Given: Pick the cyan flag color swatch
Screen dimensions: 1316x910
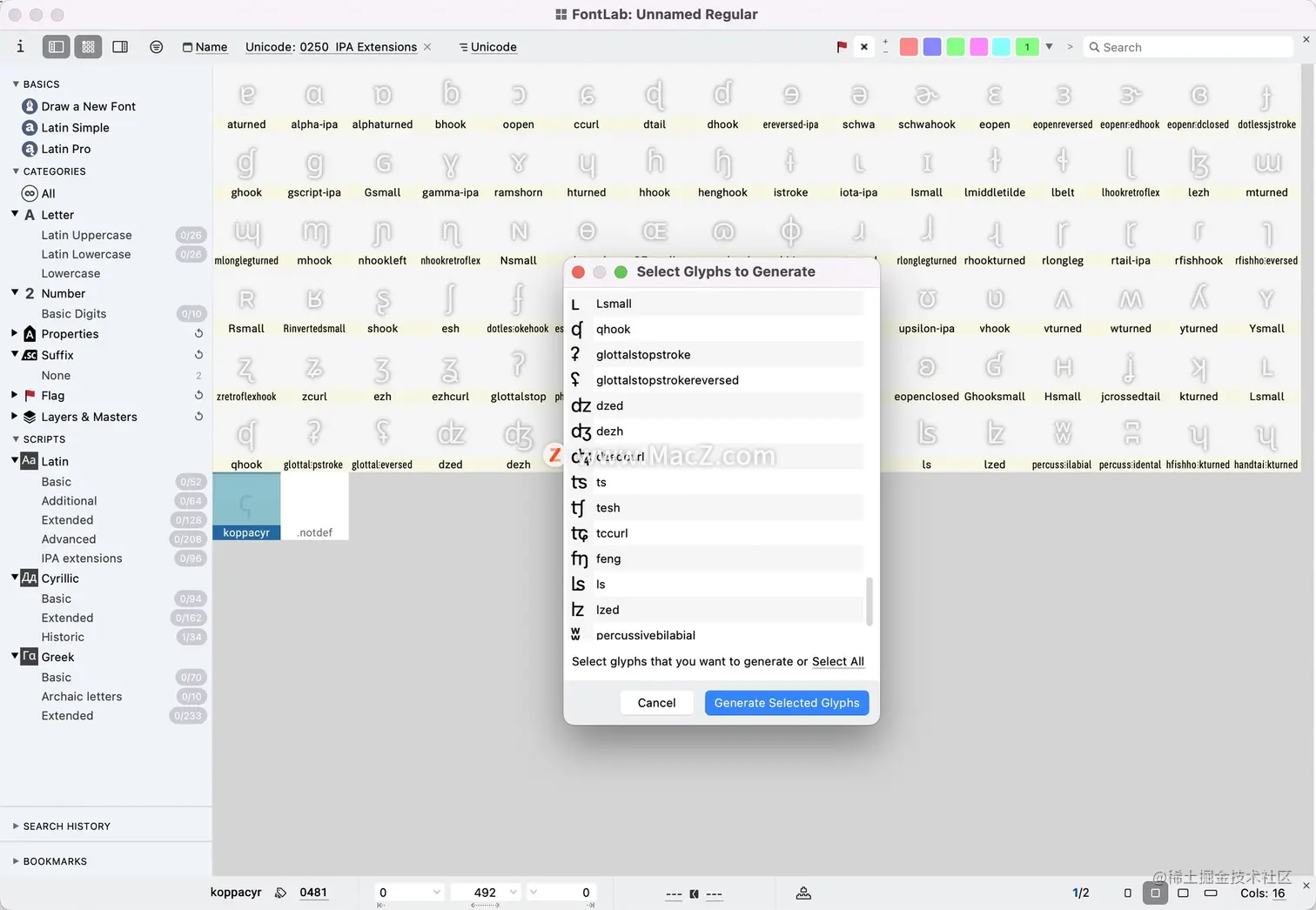Looking at the screenshot, I should [1002, 47].
